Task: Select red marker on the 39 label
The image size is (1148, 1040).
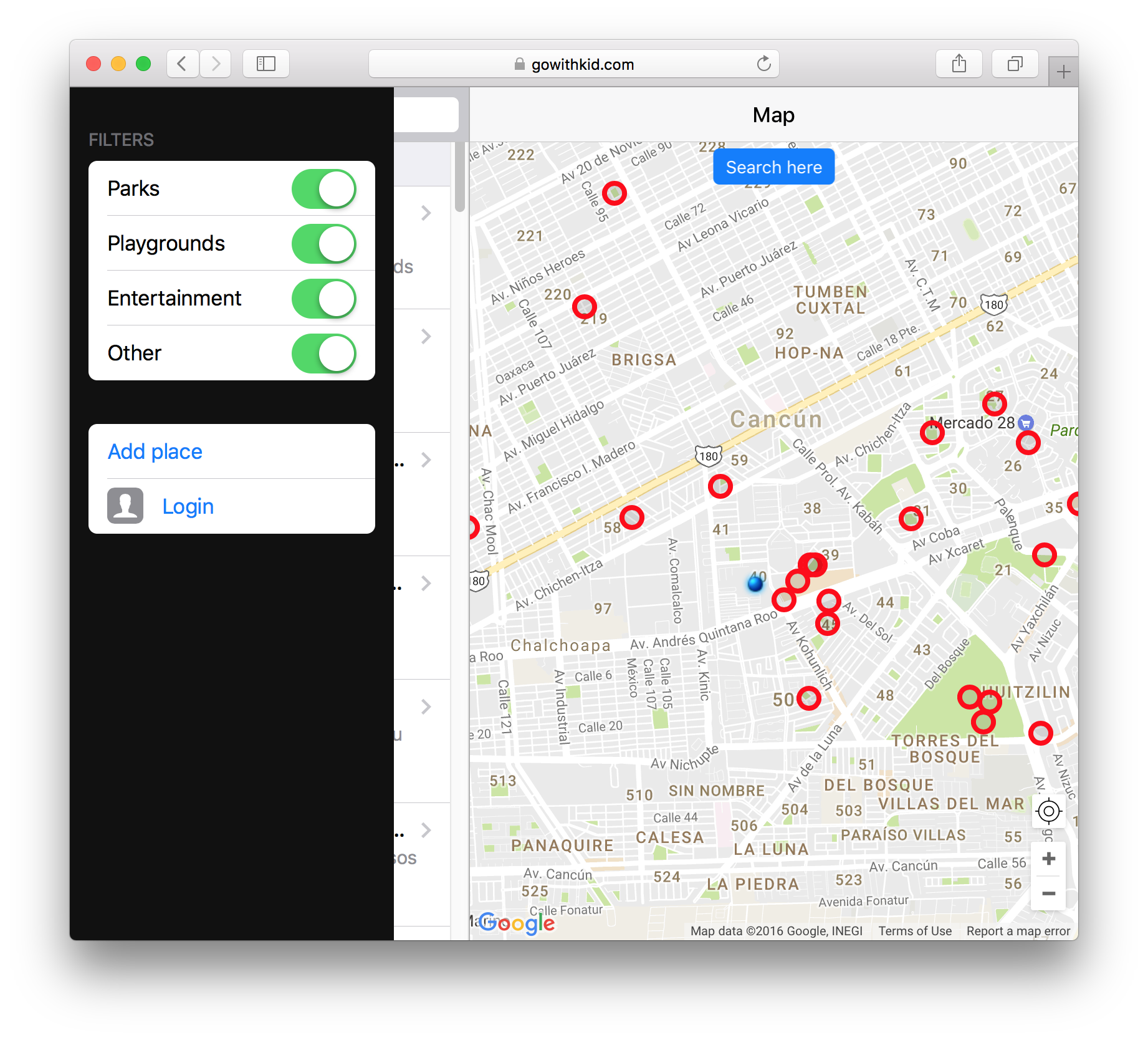Action: click(x=814, y=564)
